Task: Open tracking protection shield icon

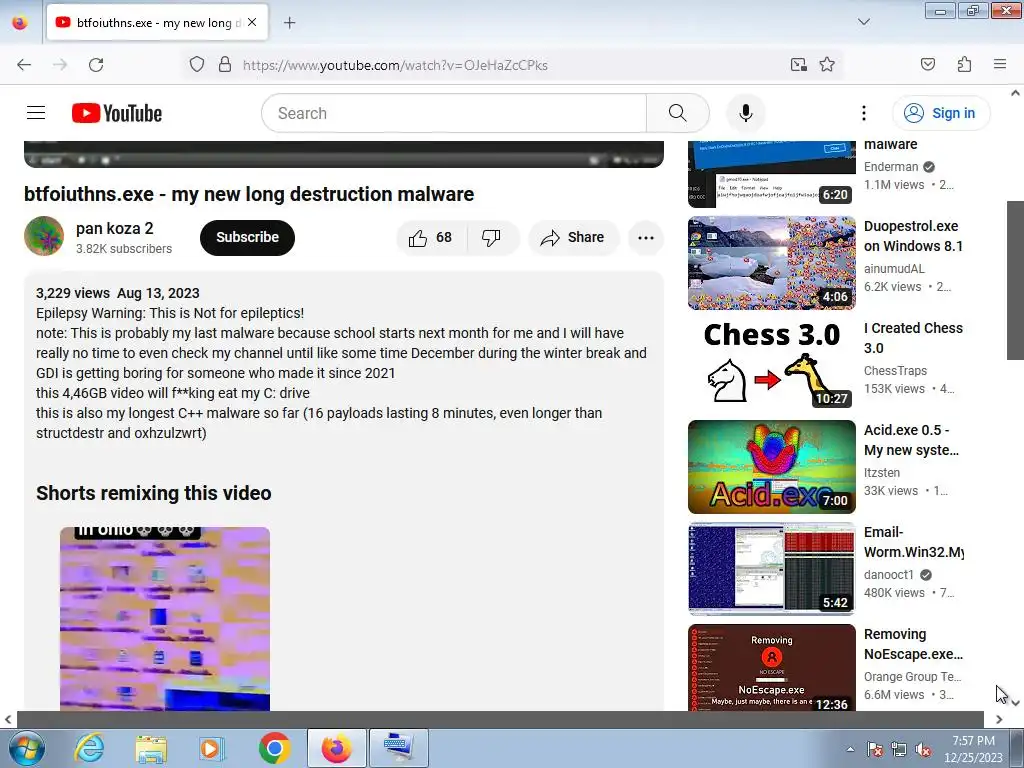Action: 197,65
